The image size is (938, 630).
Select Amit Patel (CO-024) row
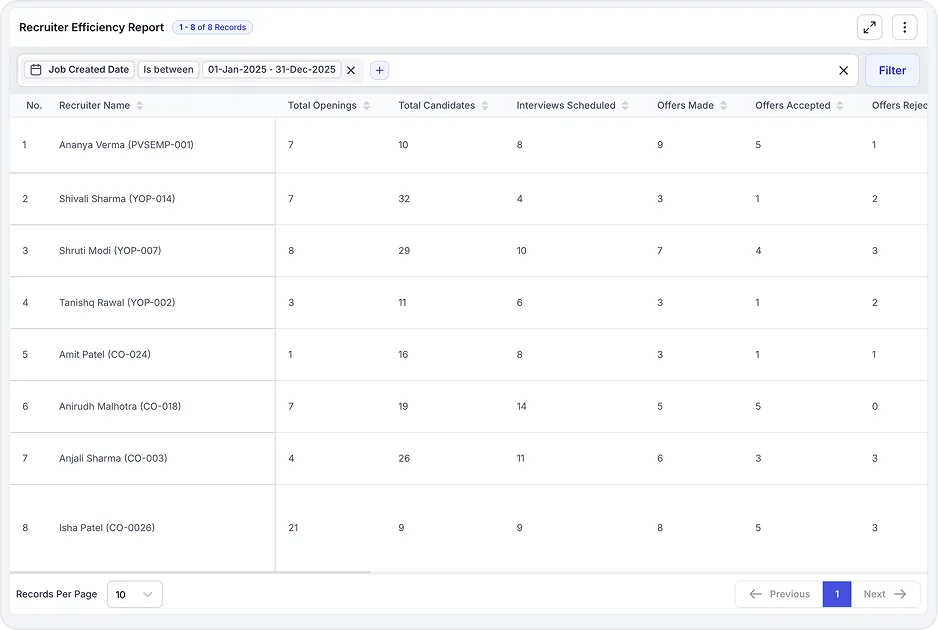468,355
